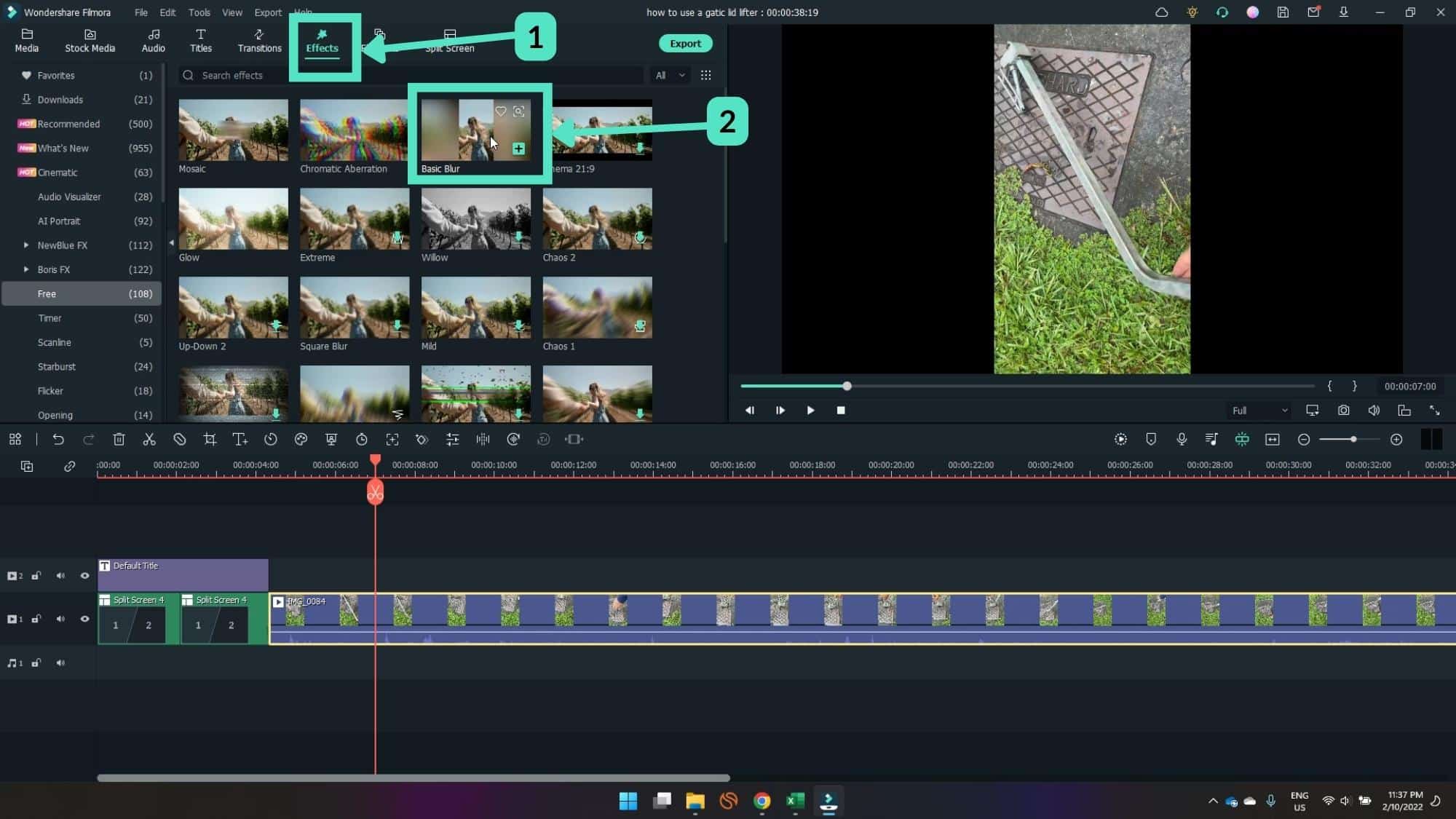The image size is (1456, 819).
Task: Collapse the effects side panel arrow
Action: coord(171,242)
